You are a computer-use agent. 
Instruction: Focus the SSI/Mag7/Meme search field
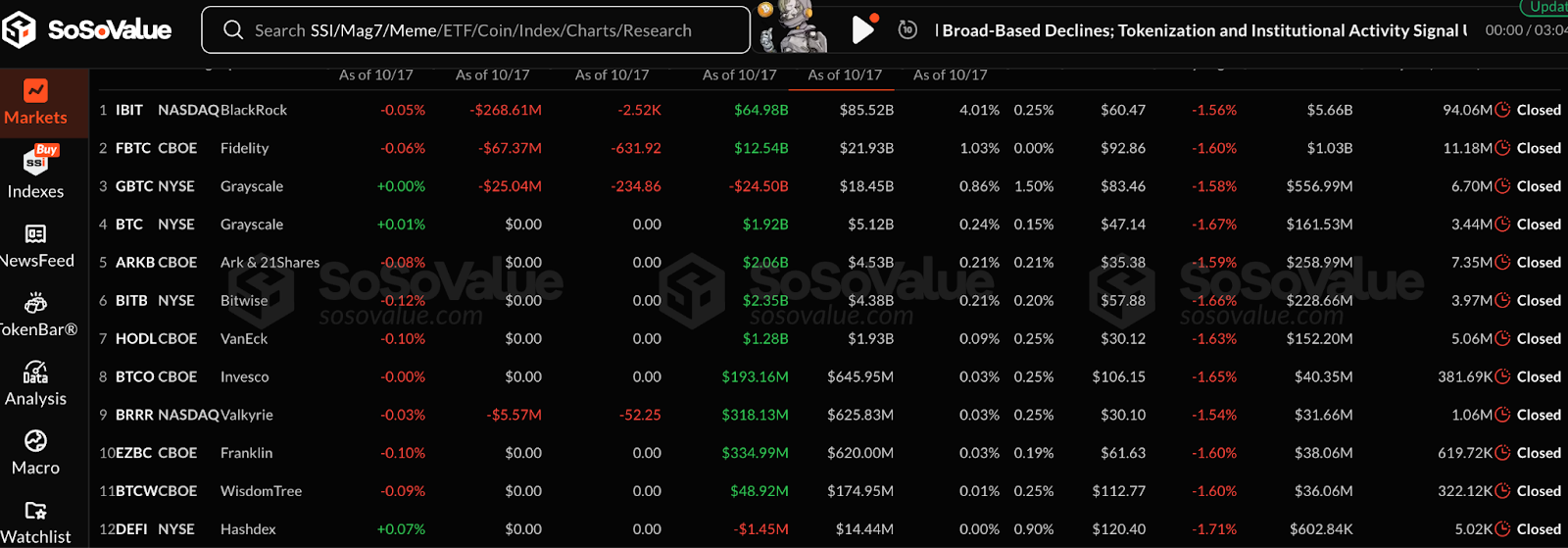pyautogui.click(x=475, y=30)
